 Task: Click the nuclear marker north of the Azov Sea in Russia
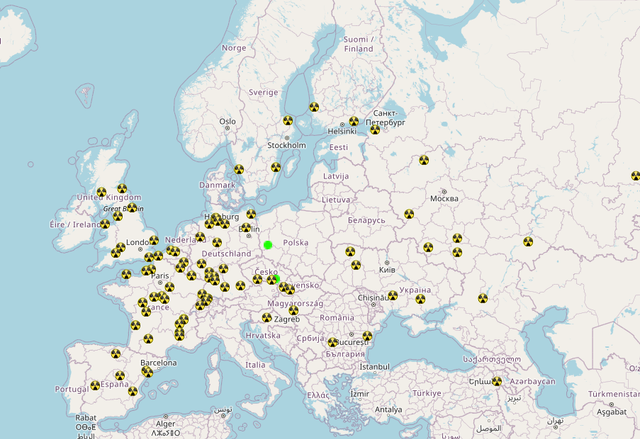[x=483, y=298]
